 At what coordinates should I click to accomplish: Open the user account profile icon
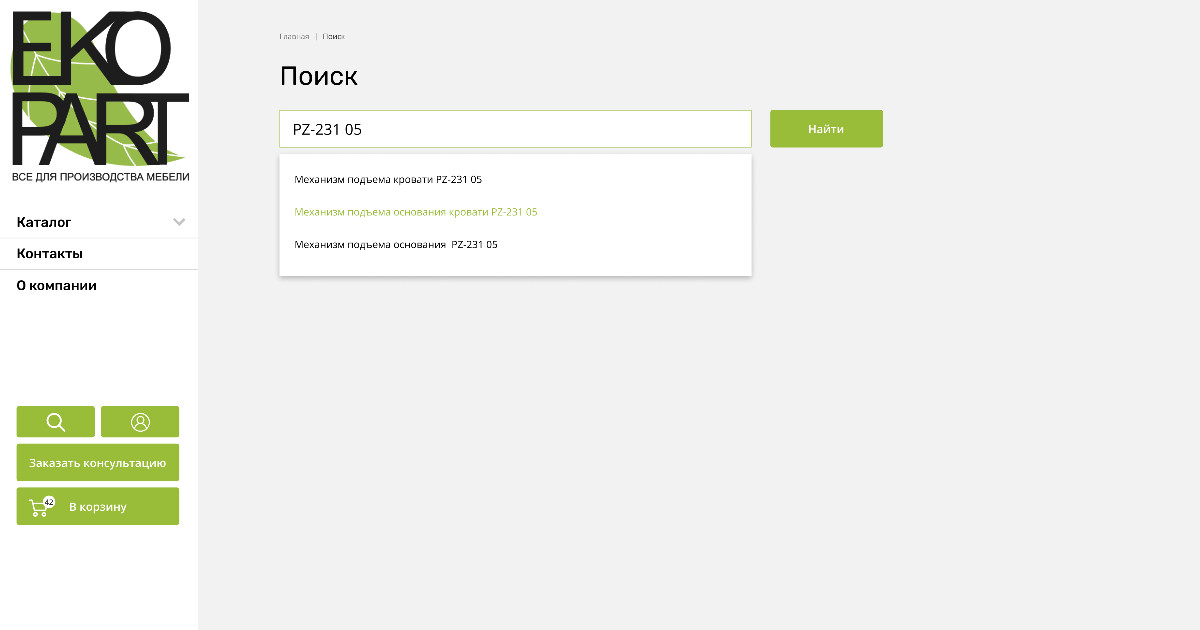140,422
